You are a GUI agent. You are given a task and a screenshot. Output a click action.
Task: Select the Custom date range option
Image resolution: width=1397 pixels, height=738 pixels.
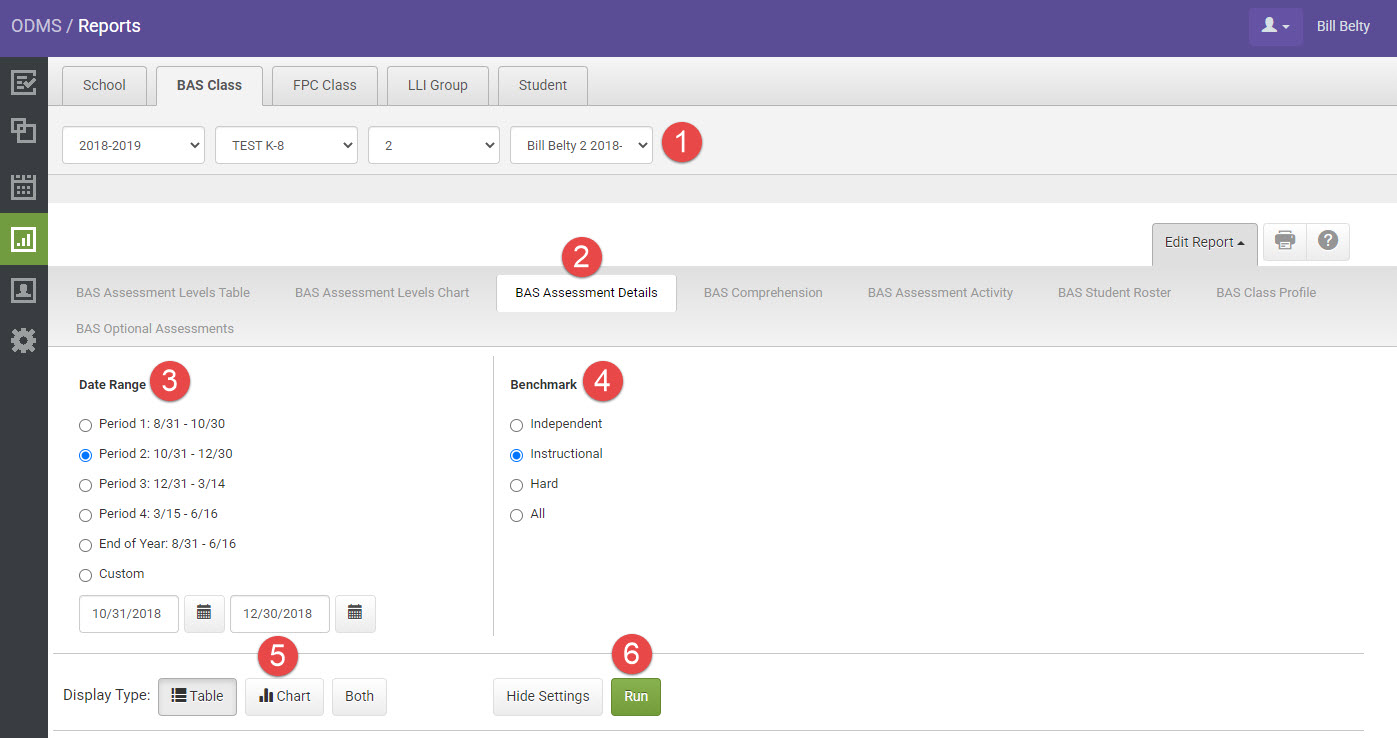[86, 575]
